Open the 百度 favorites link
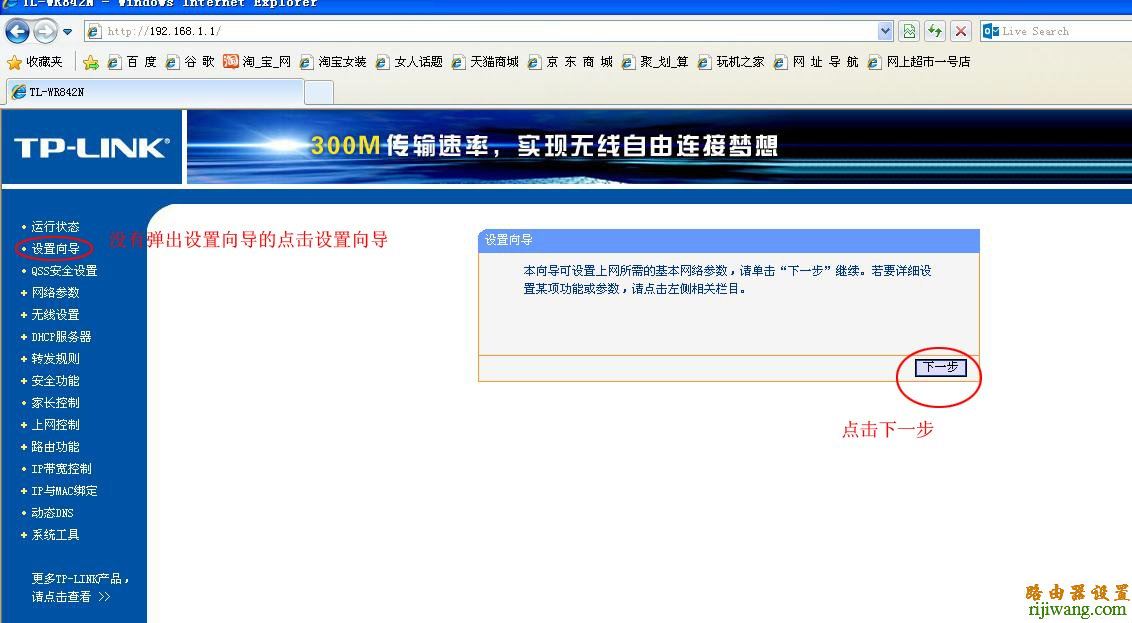1132x623 pixels. tap(131, 62)
